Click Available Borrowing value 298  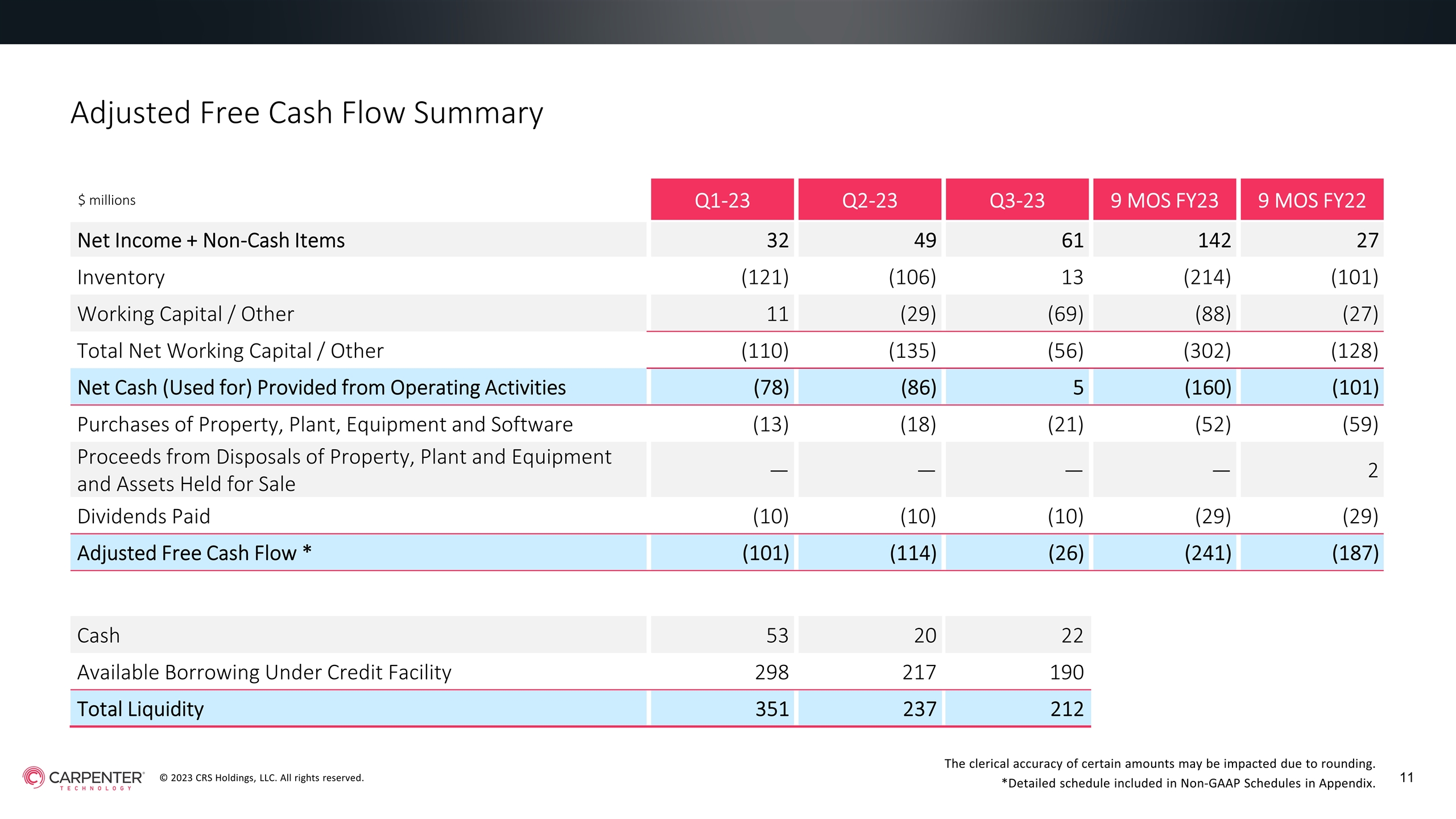(772, 672)
